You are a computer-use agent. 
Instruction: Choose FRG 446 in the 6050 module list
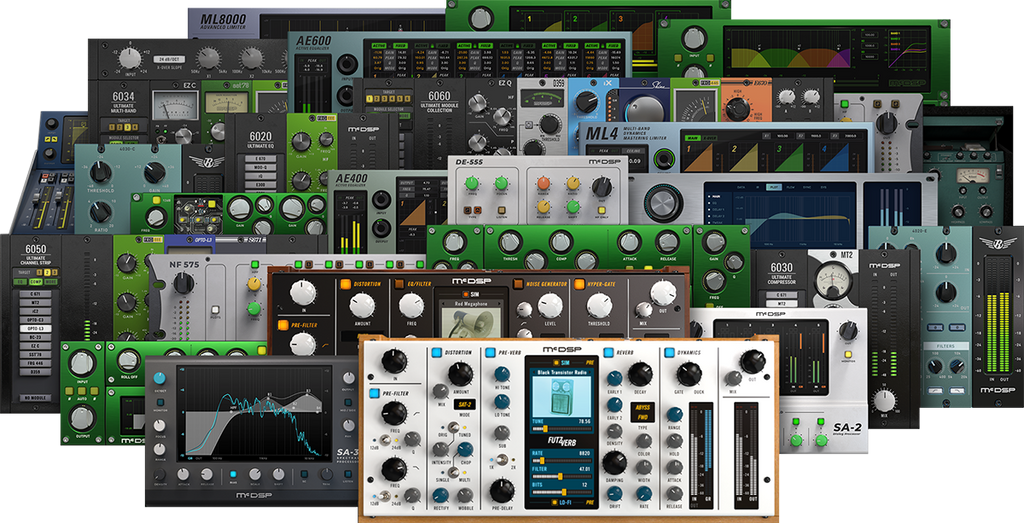(36, 364)
